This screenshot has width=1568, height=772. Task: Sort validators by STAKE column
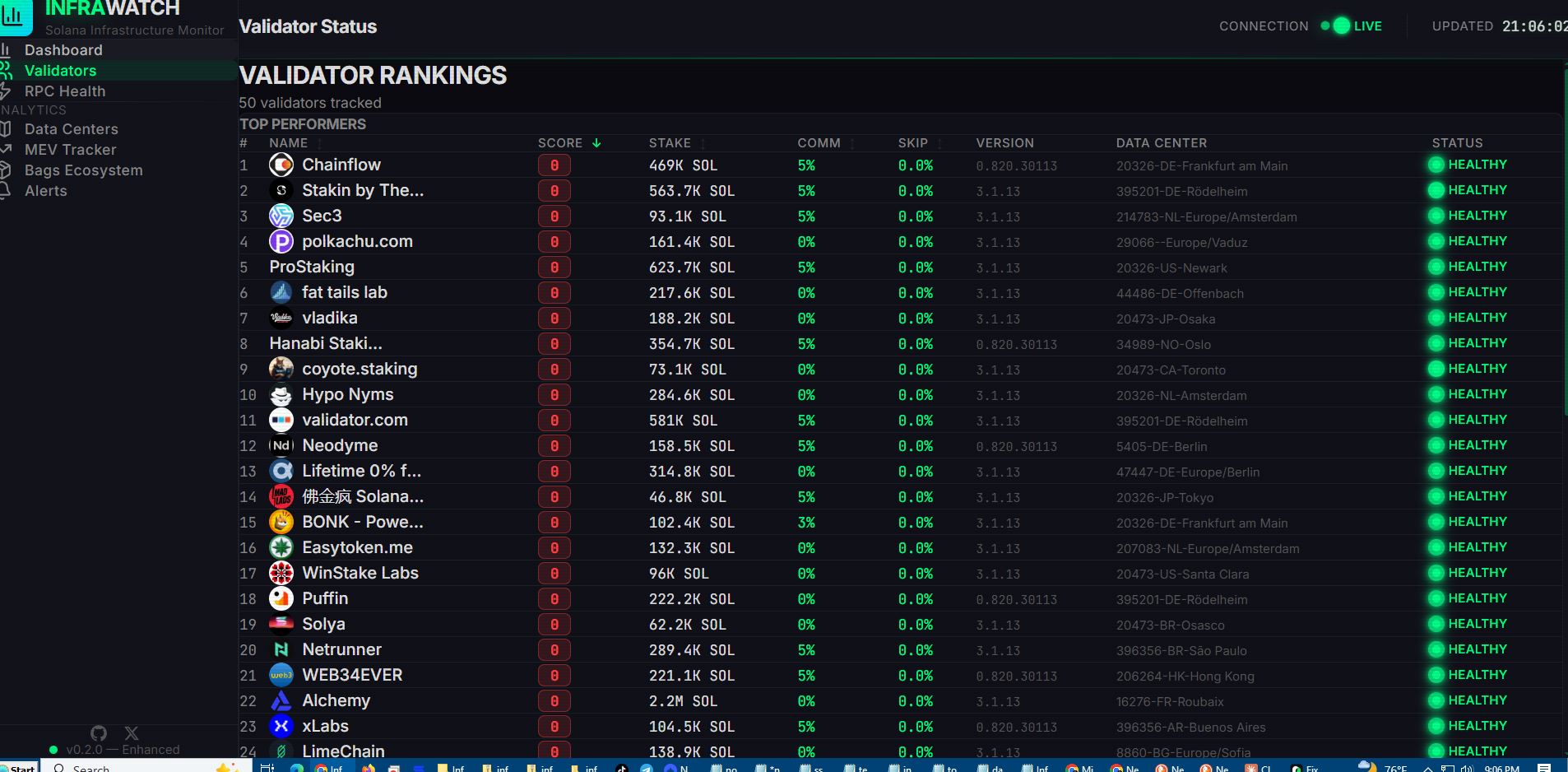(676, 143)
